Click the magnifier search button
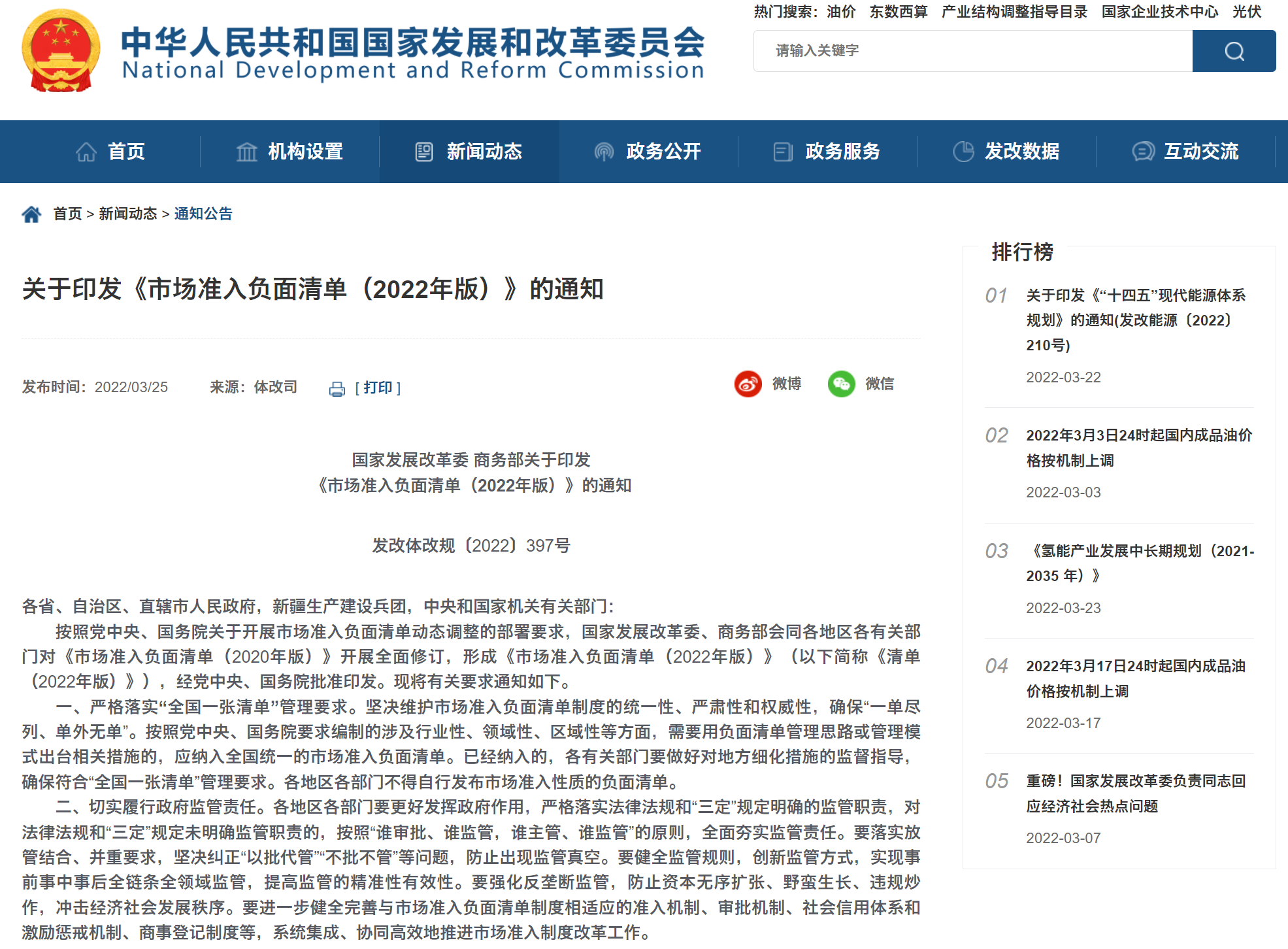 tap(1233, 51)
